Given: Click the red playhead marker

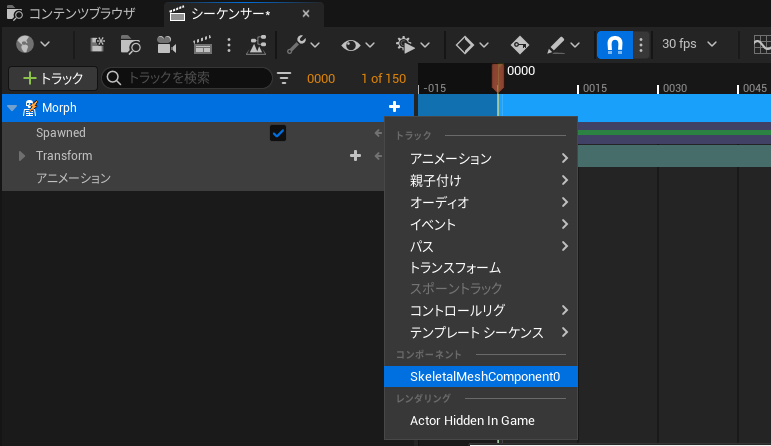Looking at the screenshot, I should (x=498, y=77).
